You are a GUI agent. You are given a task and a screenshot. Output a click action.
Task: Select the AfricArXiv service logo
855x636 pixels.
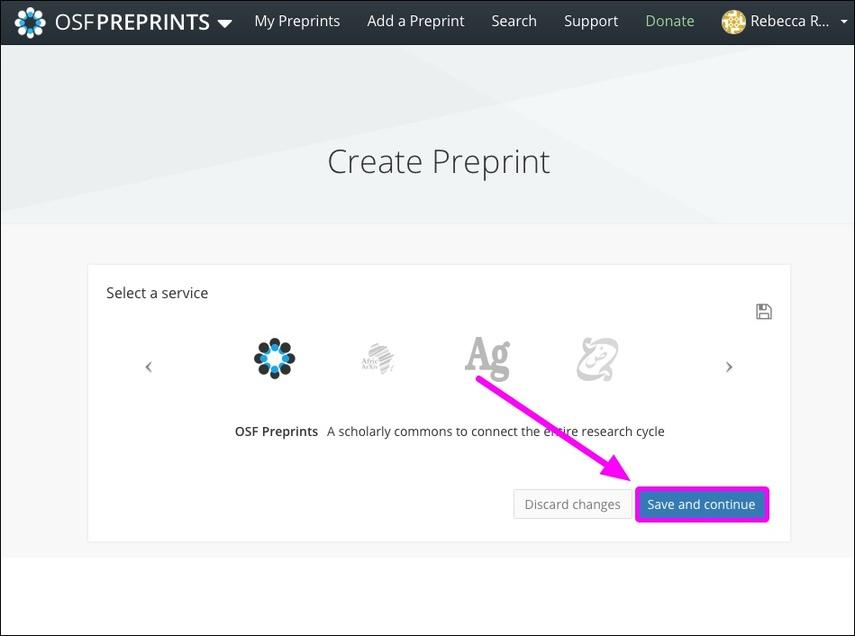[378, 359]
